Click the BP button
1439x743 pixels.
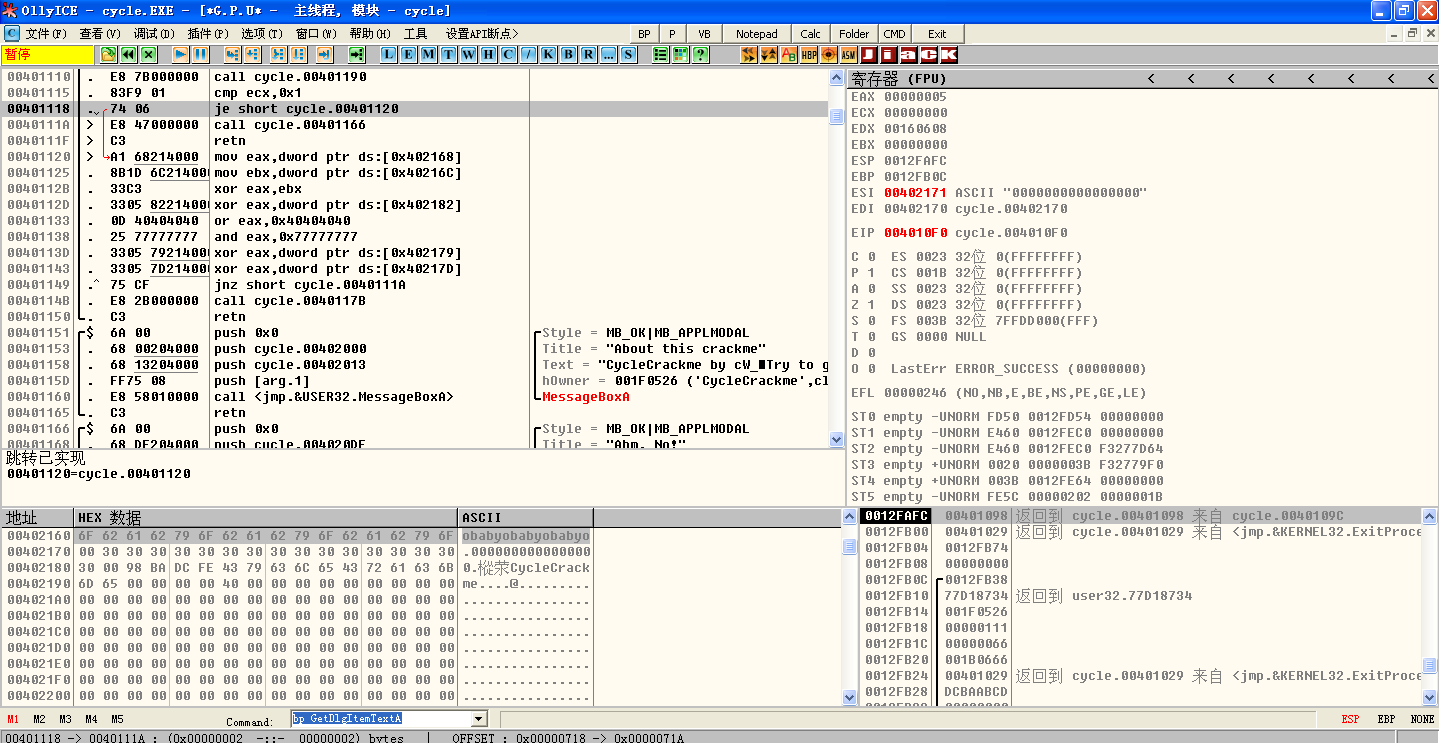[x=644, y=34]
